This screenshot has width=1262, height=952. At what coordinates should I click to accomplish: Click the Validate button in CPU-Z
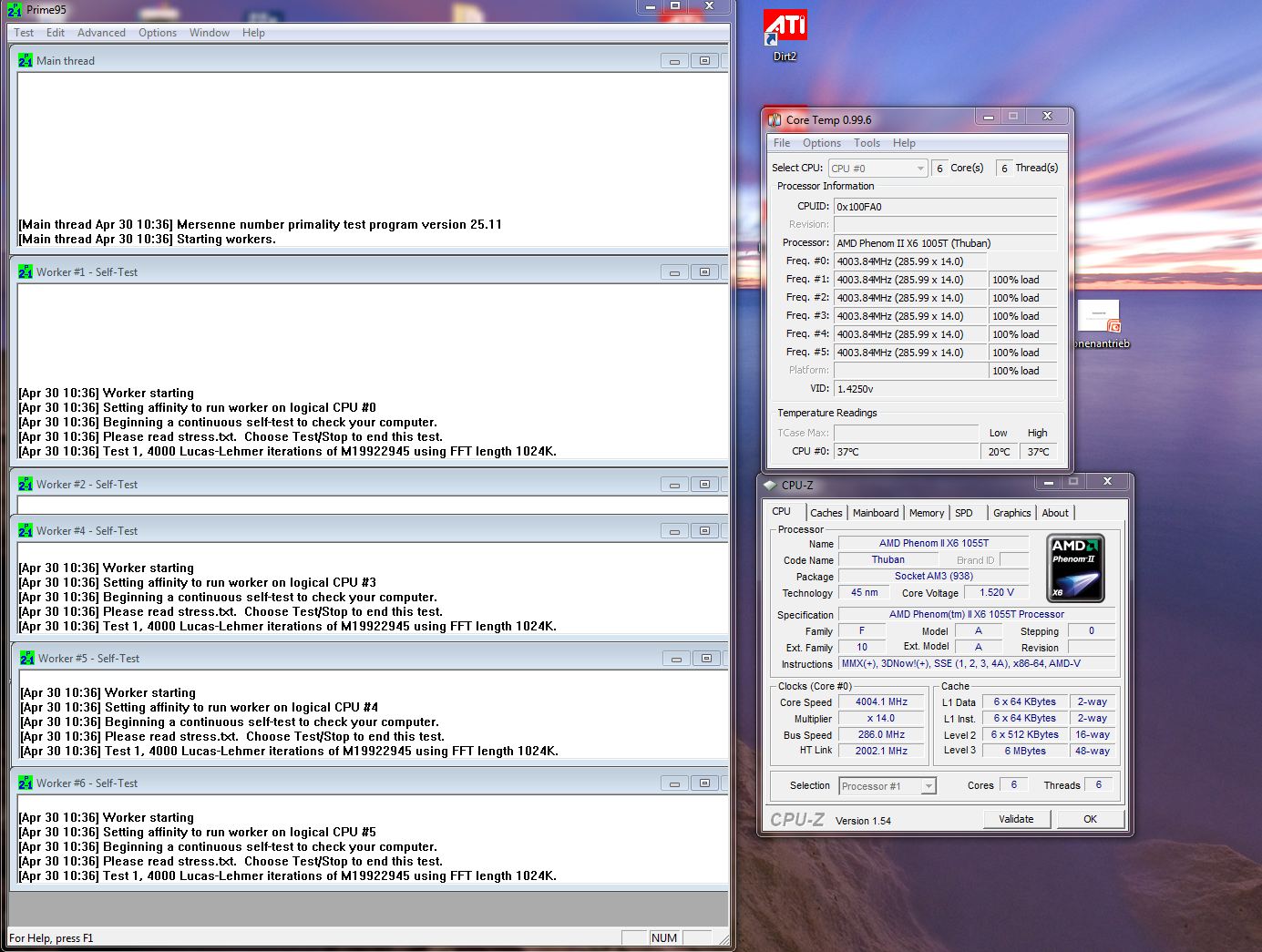(1016, 819)
